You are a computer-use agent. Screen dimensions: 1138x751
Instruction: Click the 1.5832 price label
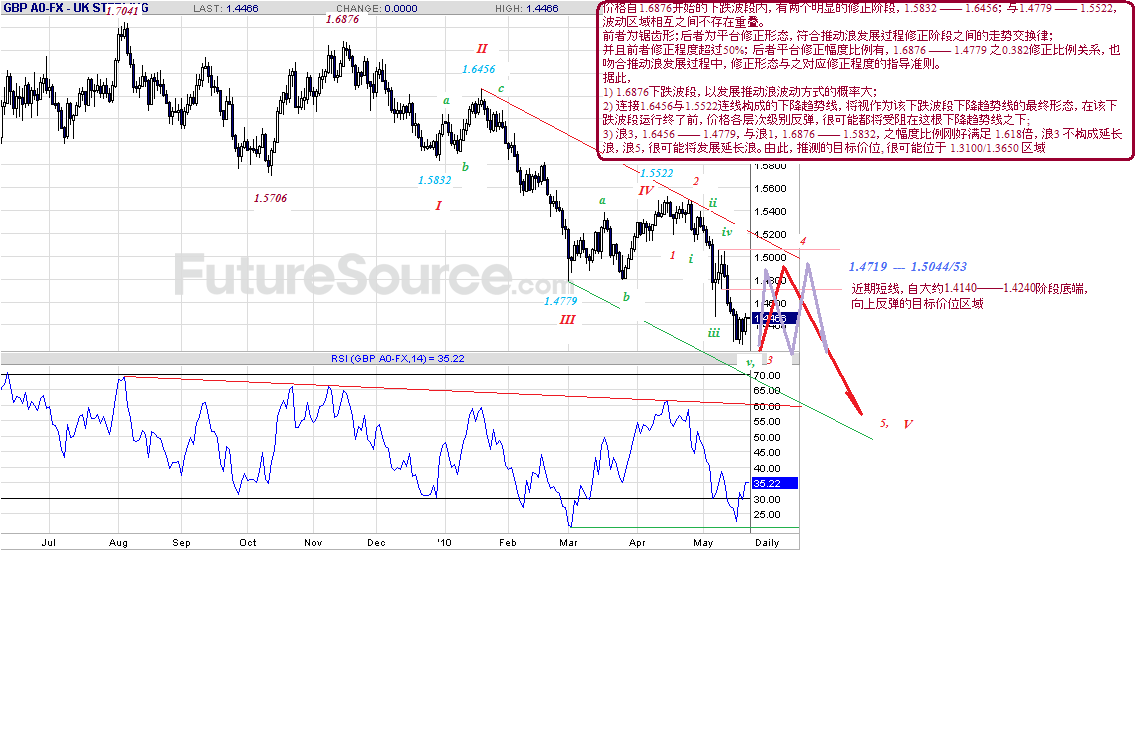(435, 180)
